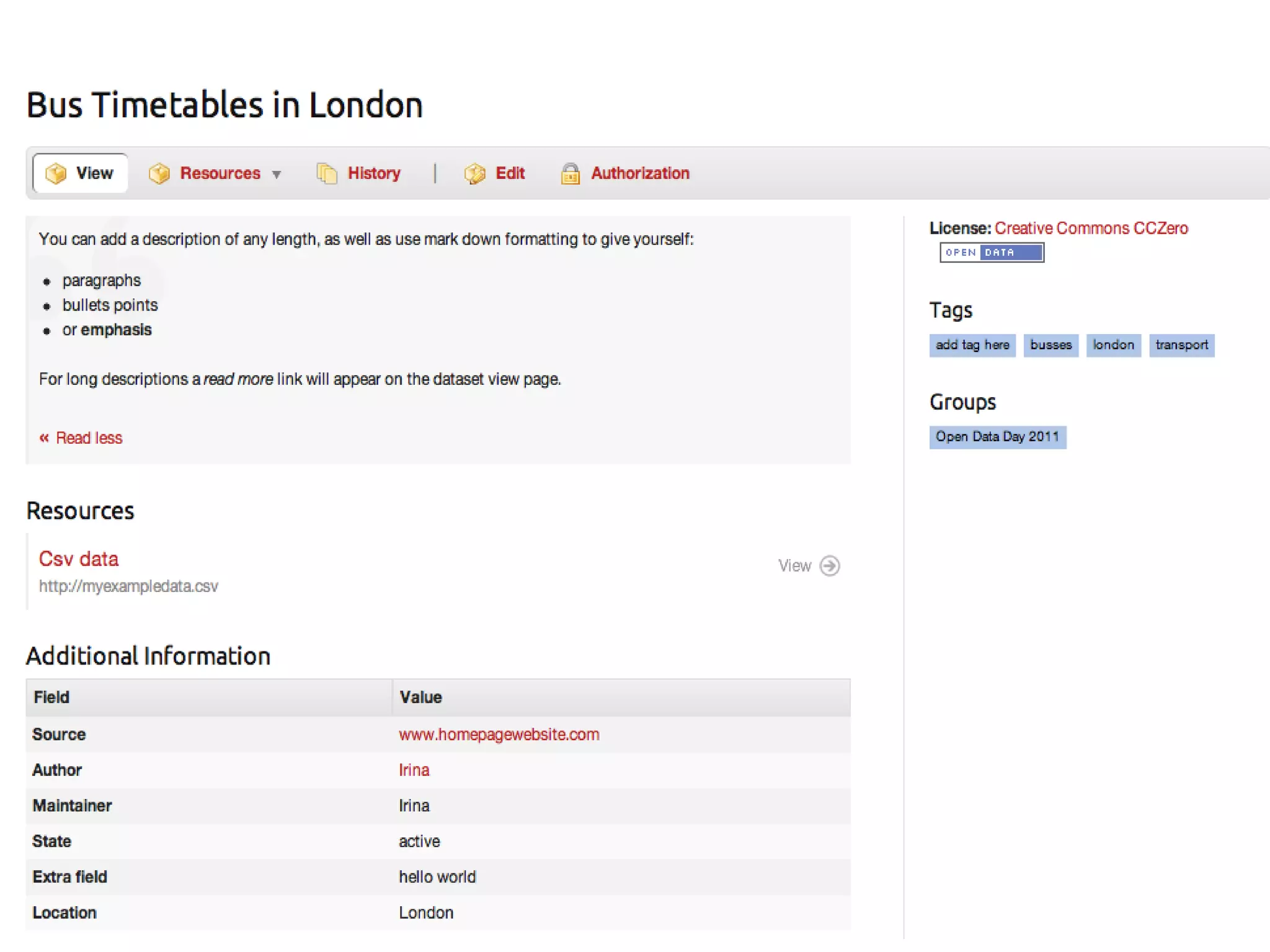Viewport: 1270px width, 952px height.
Task: Switch to the History tab
Action: click(x=373, y=174)
